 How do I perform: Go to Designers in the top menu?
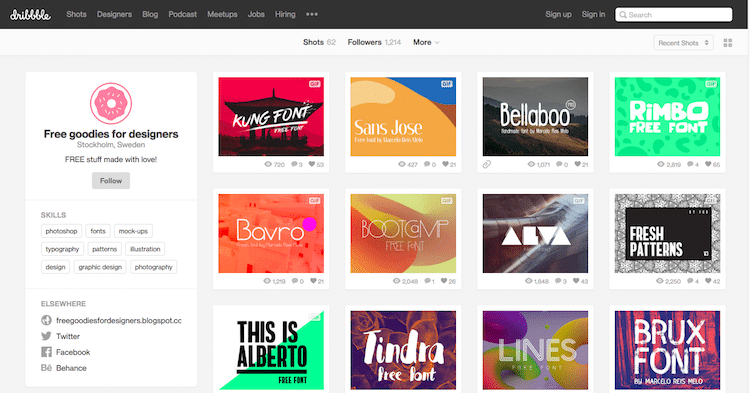(x=114, y=14)
